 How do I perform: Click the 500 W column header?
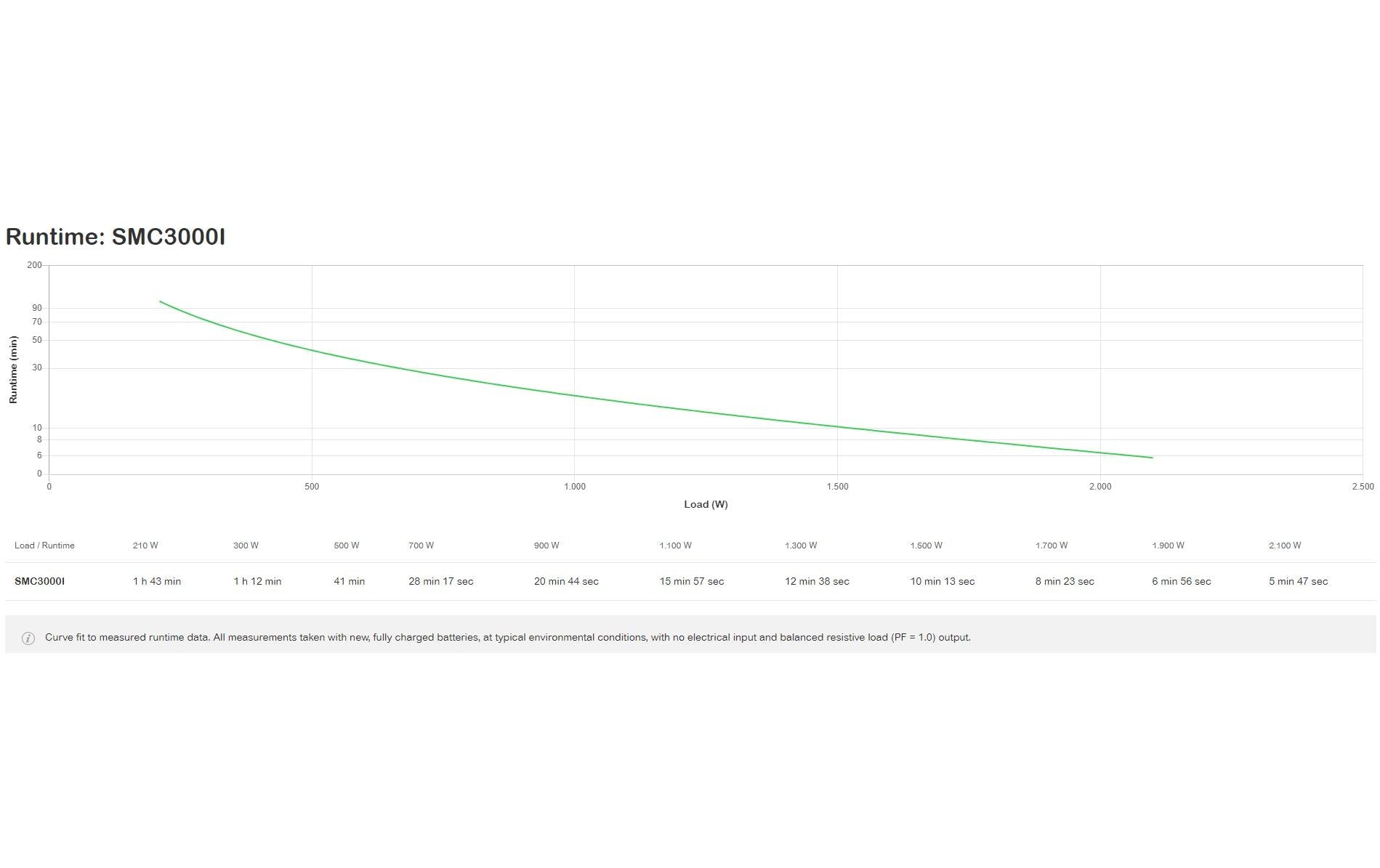(x=347, y=545)
